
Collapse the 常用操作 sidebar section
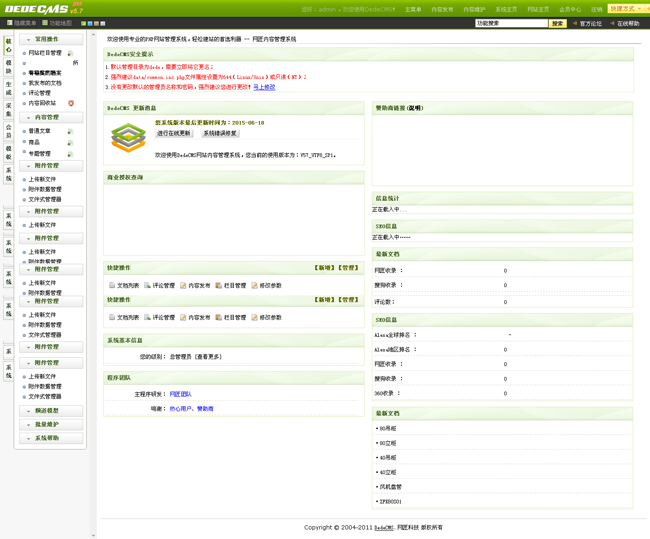coord(51,39)
